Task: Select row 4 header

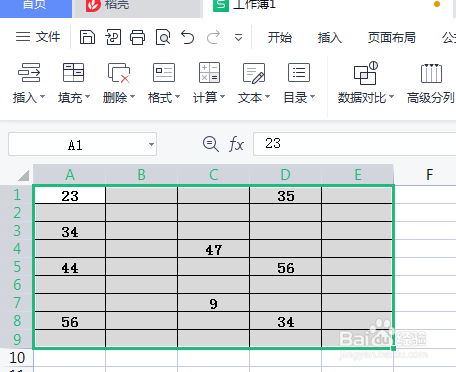Action: coord(17,249)
